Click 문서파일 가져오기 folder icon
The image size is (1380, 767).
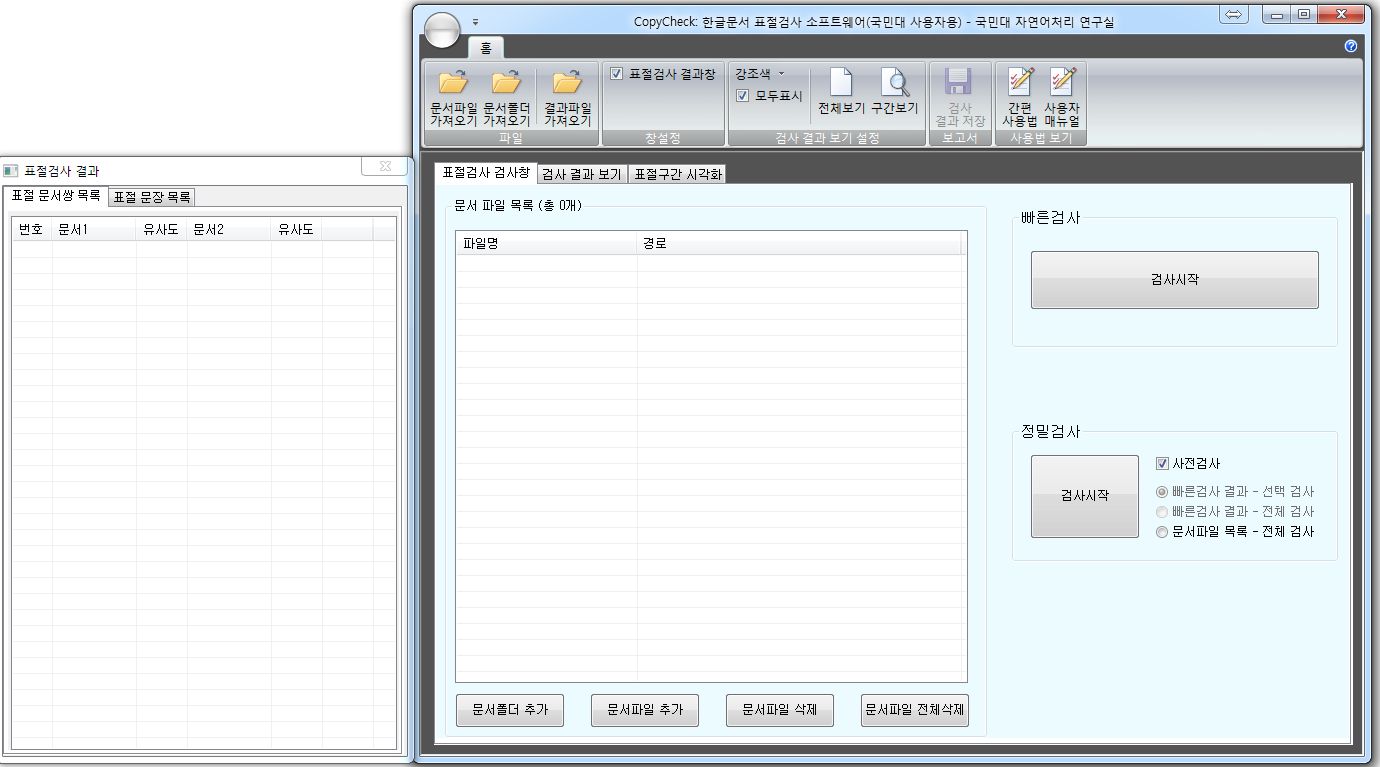click(x=453, y=83)
